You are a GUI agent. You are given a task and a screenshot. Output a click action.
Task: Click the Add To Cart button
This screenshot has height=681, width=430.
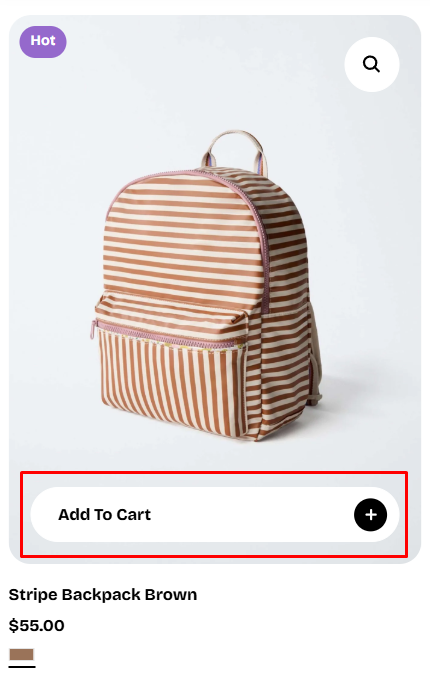point(215,515)
